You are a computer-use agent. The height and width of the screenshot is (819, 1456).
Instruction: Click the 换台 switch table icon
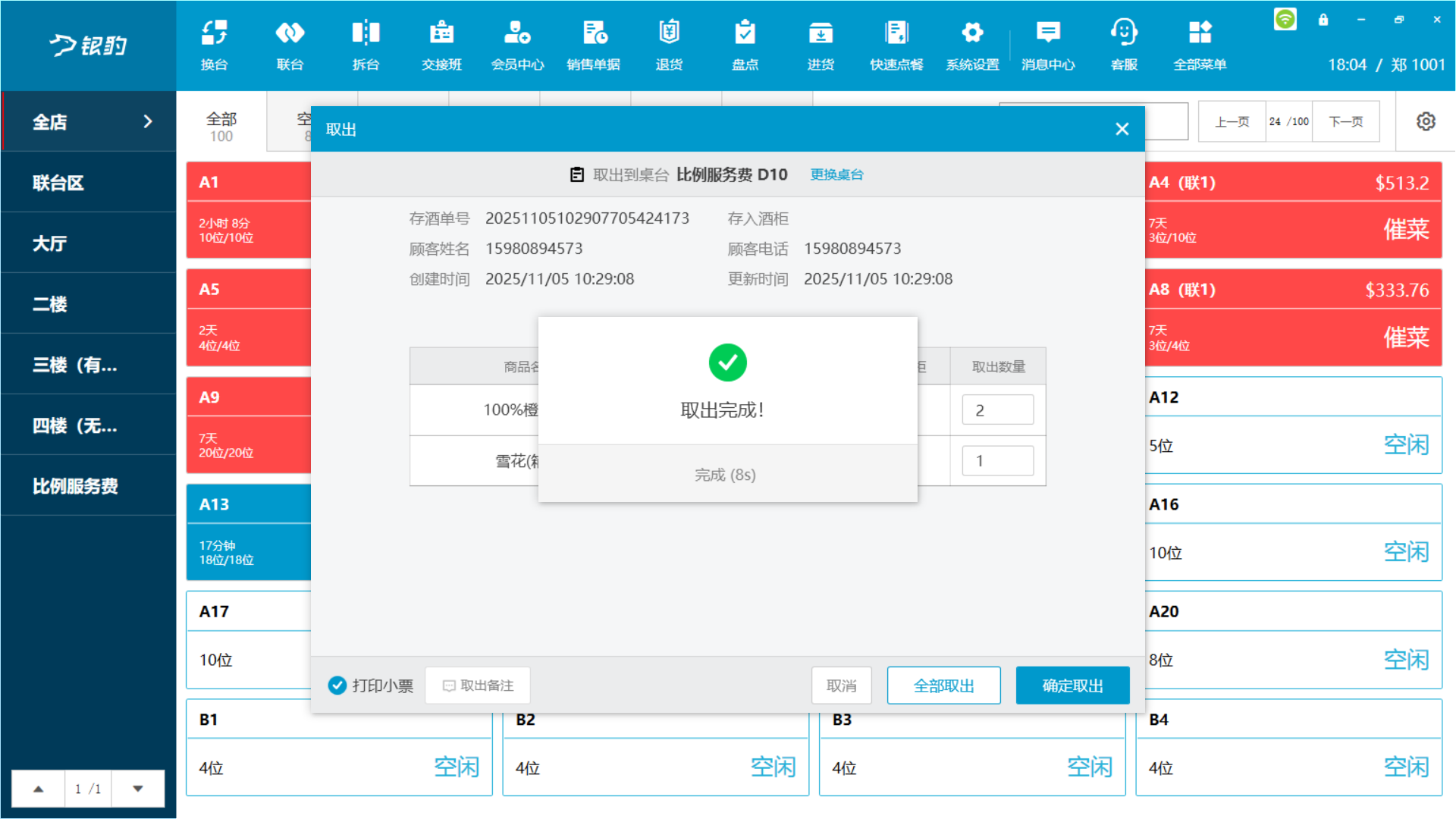(x=214, y=44)
